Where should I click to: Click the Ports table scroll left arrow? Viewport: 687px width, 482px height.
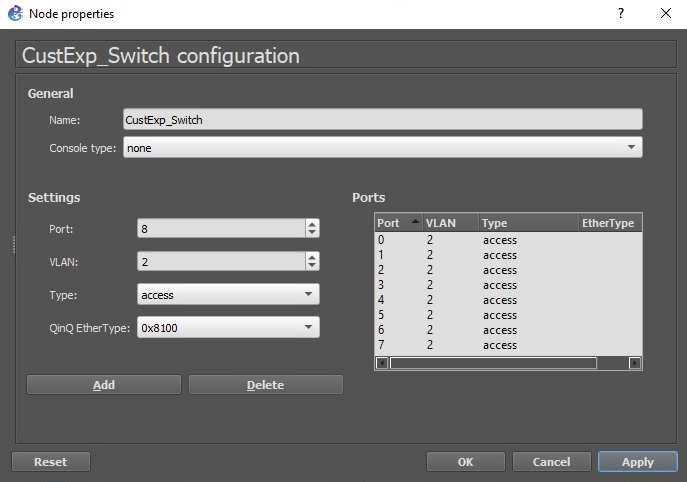[382, 363]
